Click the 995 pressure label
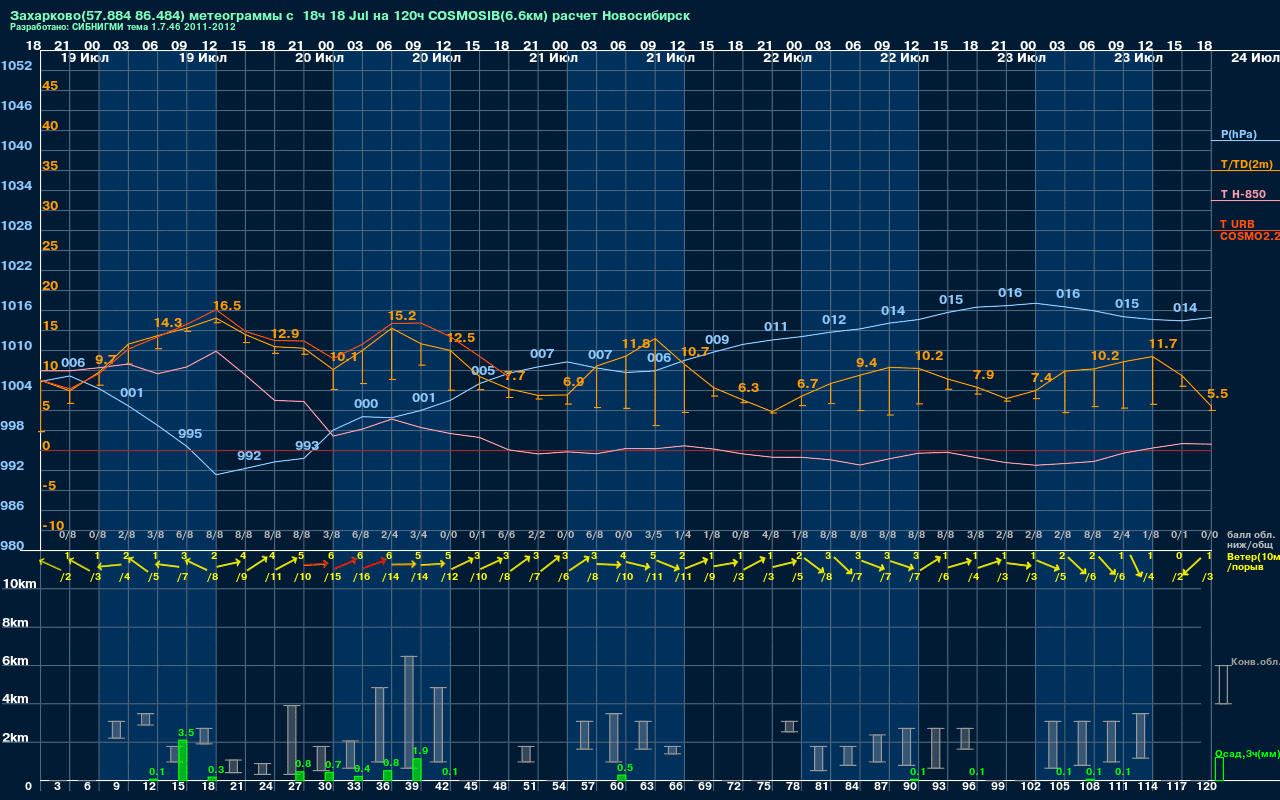This screenshot has width=1280, height=800. pos(190,434)
